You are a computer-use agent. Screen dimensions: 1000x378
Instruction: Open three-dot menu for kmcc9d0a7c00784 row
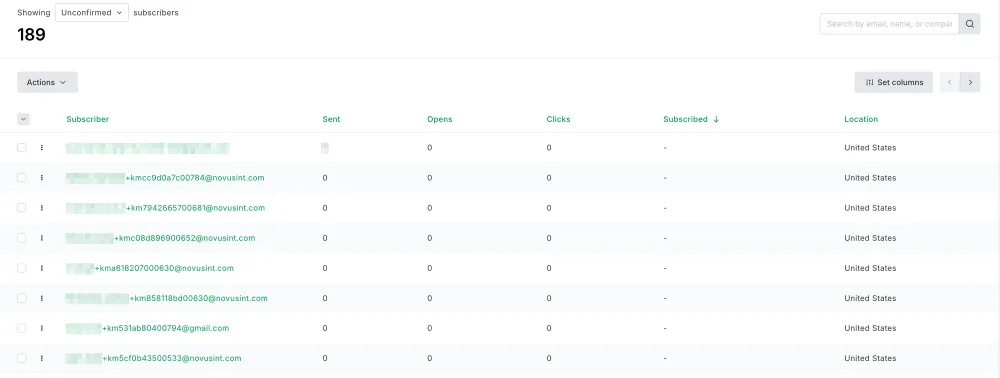point(41,178)
